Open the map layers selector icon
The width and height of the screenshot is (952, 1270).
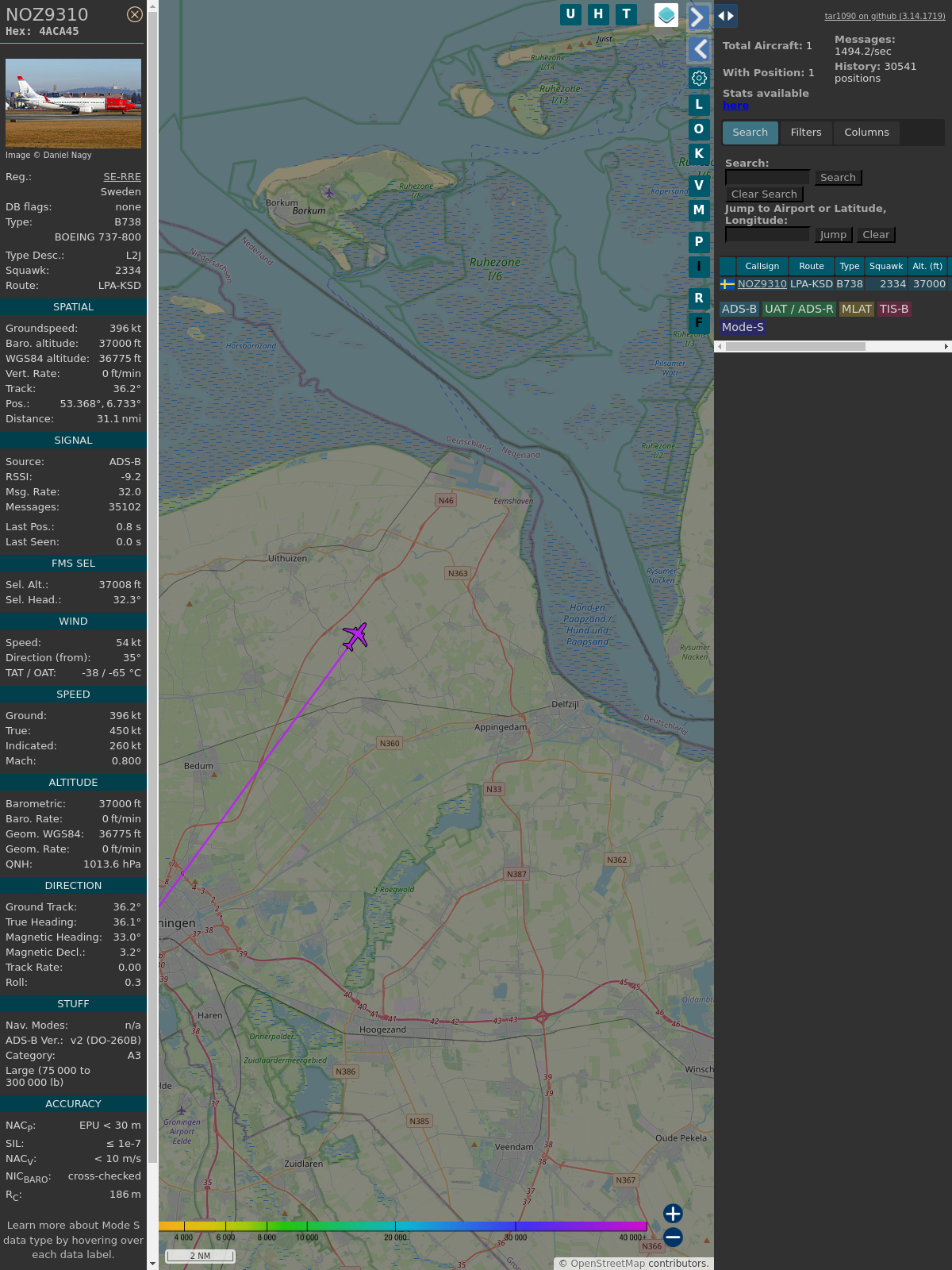(x=666, y=14)
